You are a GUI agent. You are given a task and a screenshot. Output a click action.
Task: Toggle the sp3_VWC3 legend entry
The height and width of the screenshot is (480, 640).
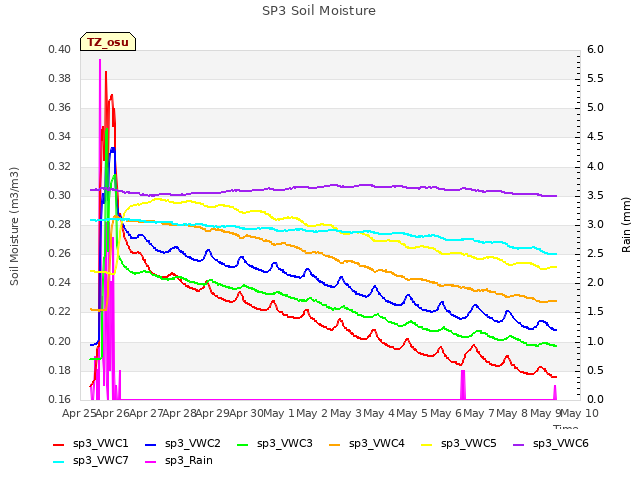pos(275,444)
